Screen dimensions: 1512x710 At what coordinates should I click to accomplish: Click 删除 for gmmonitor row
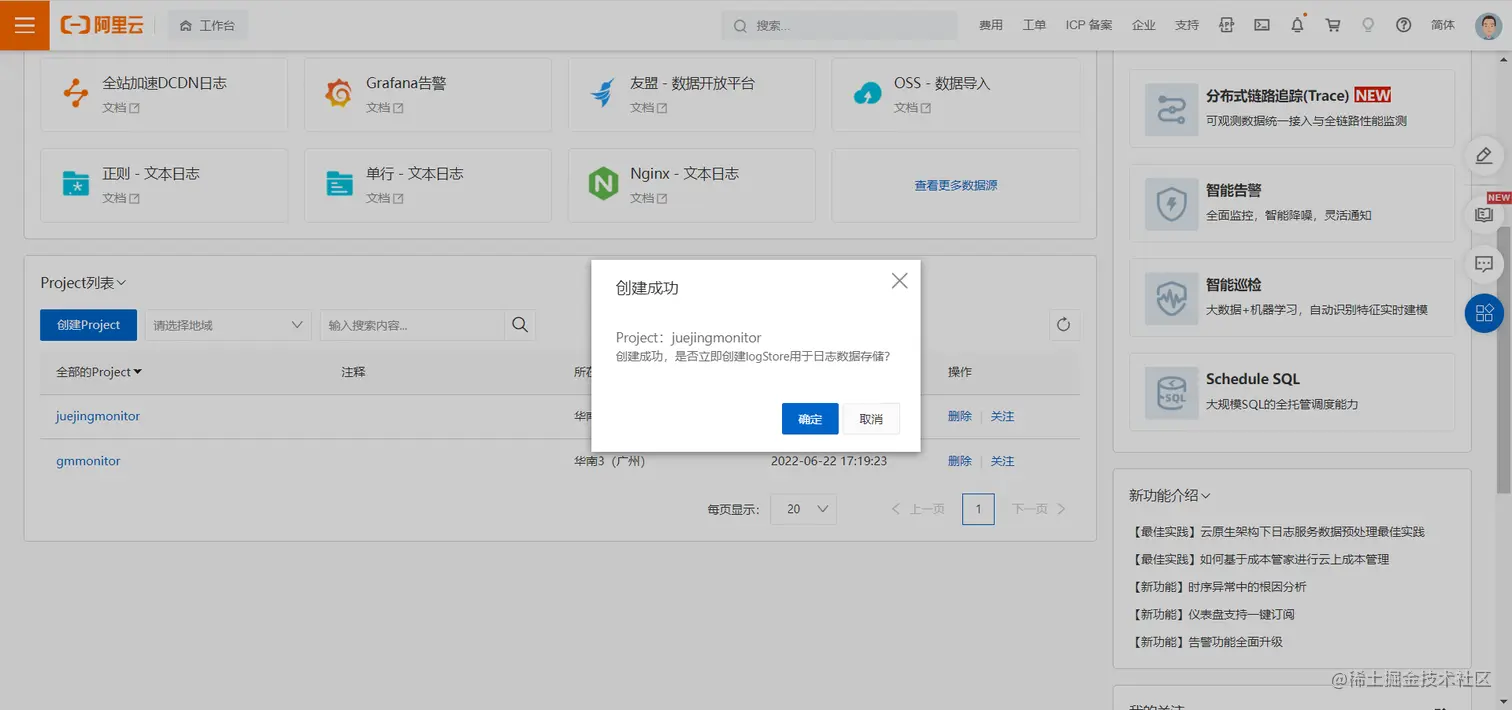pos(960,461)
